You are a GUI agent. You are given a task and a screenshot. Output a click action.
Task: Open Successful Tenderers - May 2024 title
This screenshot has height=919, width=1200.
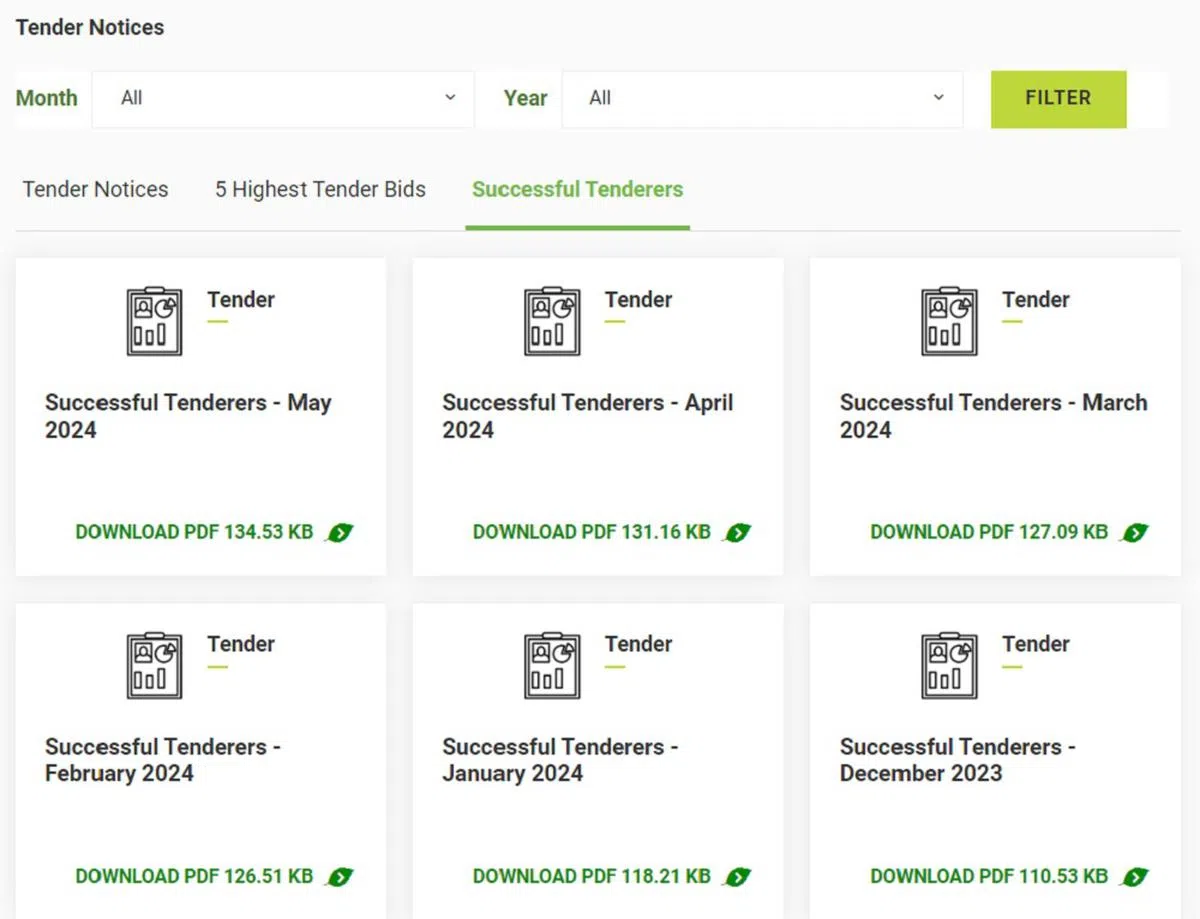(187, 416)
